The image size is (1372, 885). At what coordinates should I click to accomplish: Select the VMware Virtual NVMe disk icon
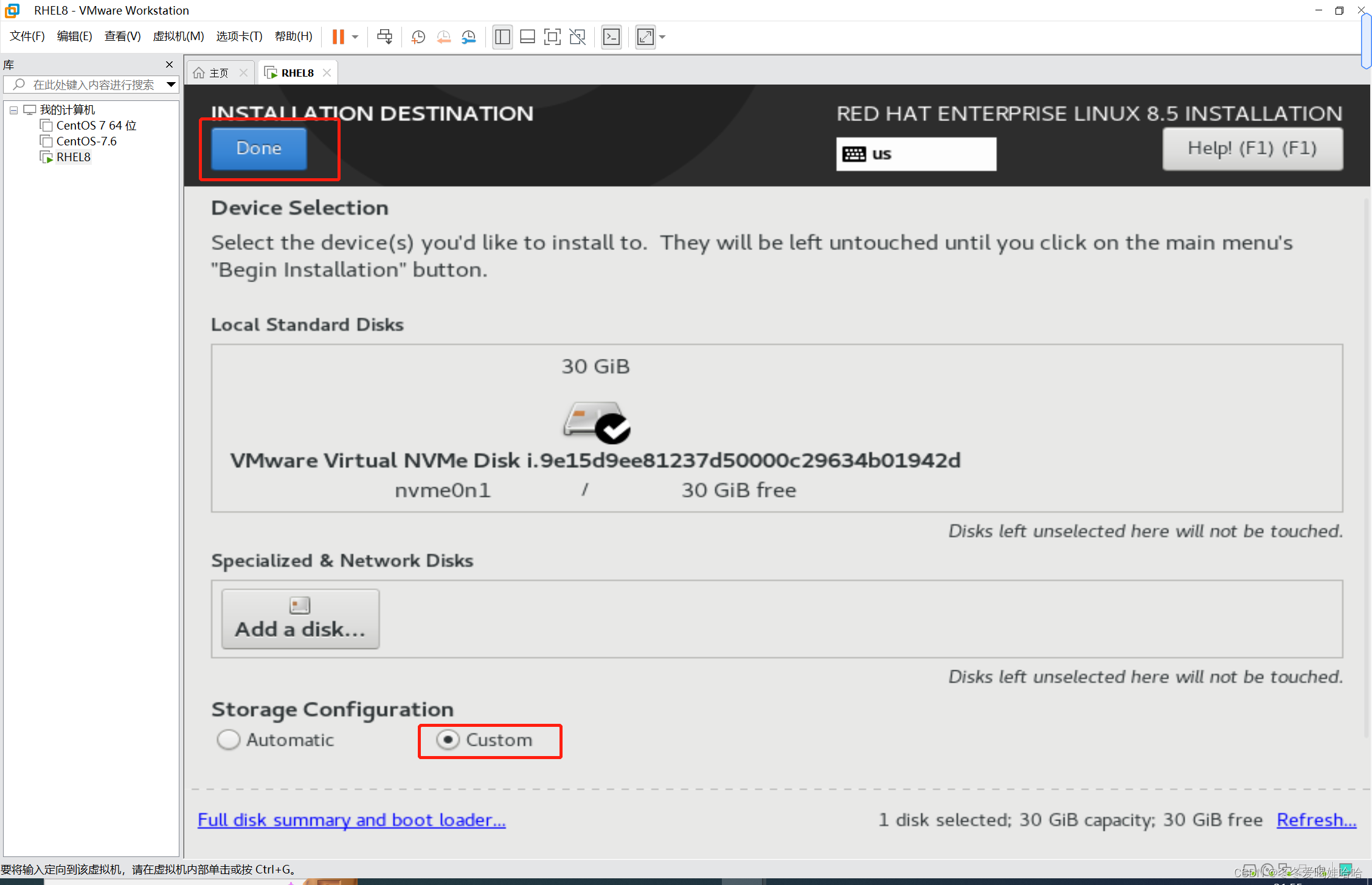(x=596, y=422)
